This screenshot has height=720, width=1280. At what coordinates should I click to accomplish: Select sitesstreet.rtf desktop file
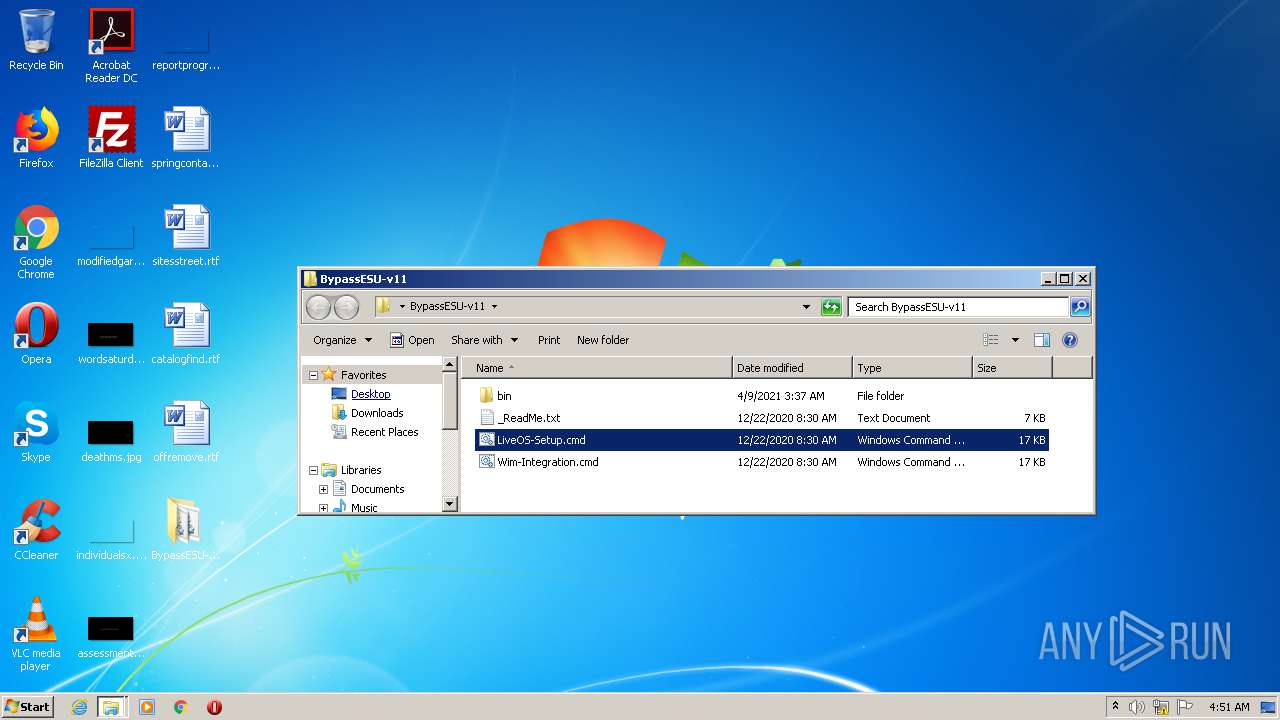[186, 236]
